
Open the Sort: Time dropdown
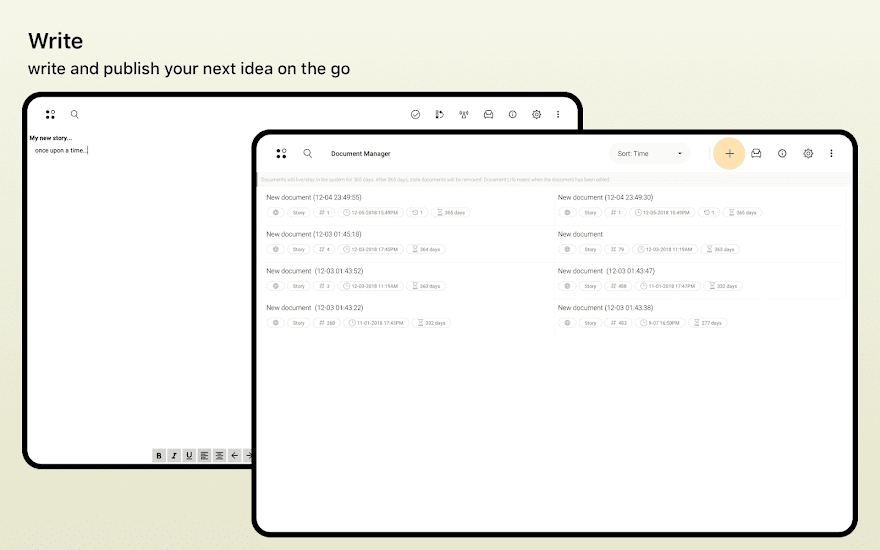tap(649, 153)
